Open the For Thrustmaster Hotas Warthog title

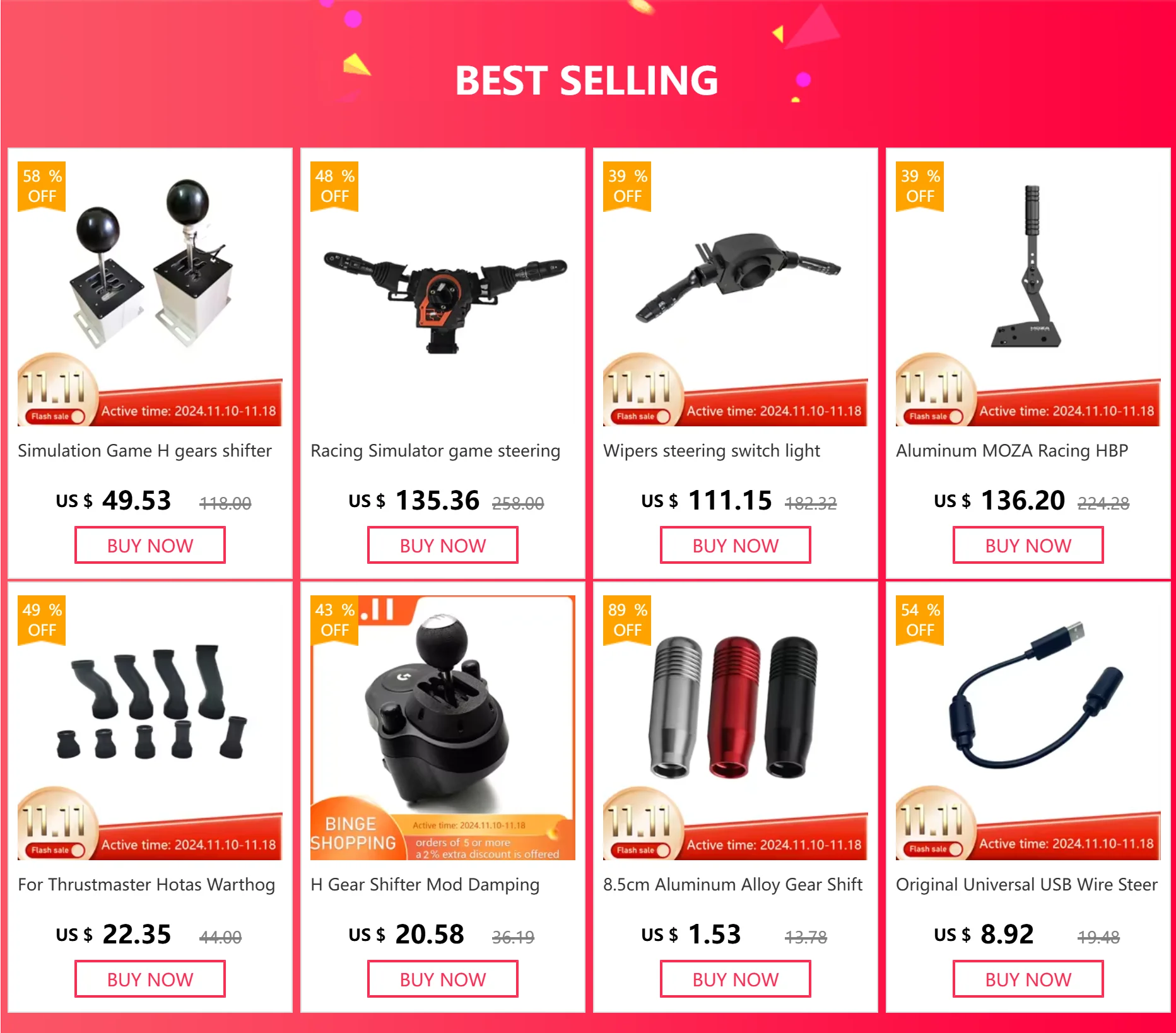pyautogui.click(x=146, y=885)
